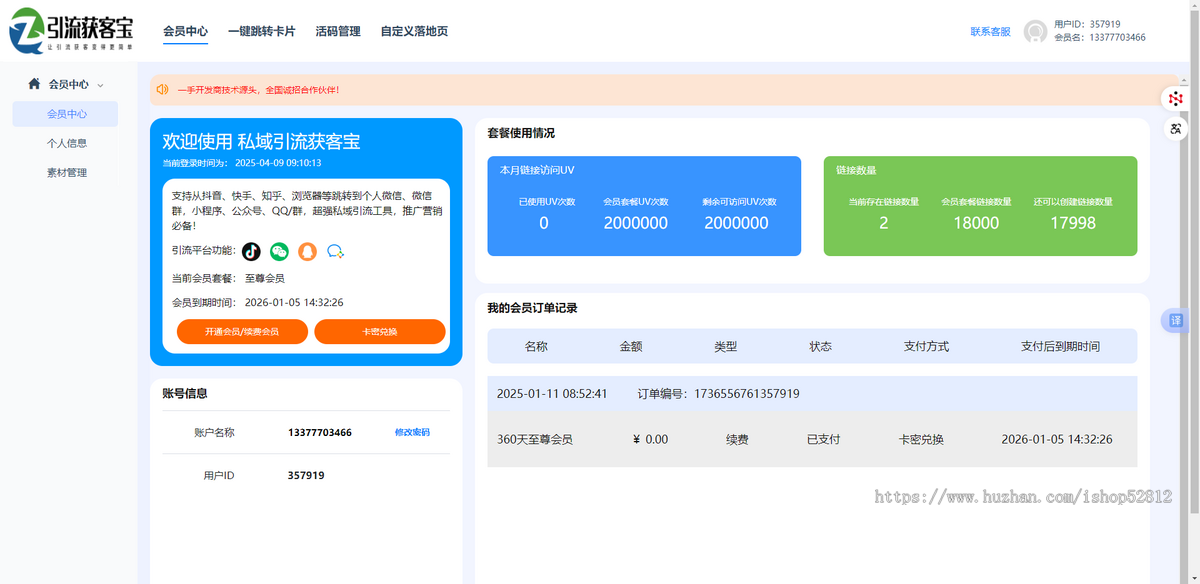The image size is (1200, 584).
Task: Click the 支付方式 column header
Action: tap(926, 346)
